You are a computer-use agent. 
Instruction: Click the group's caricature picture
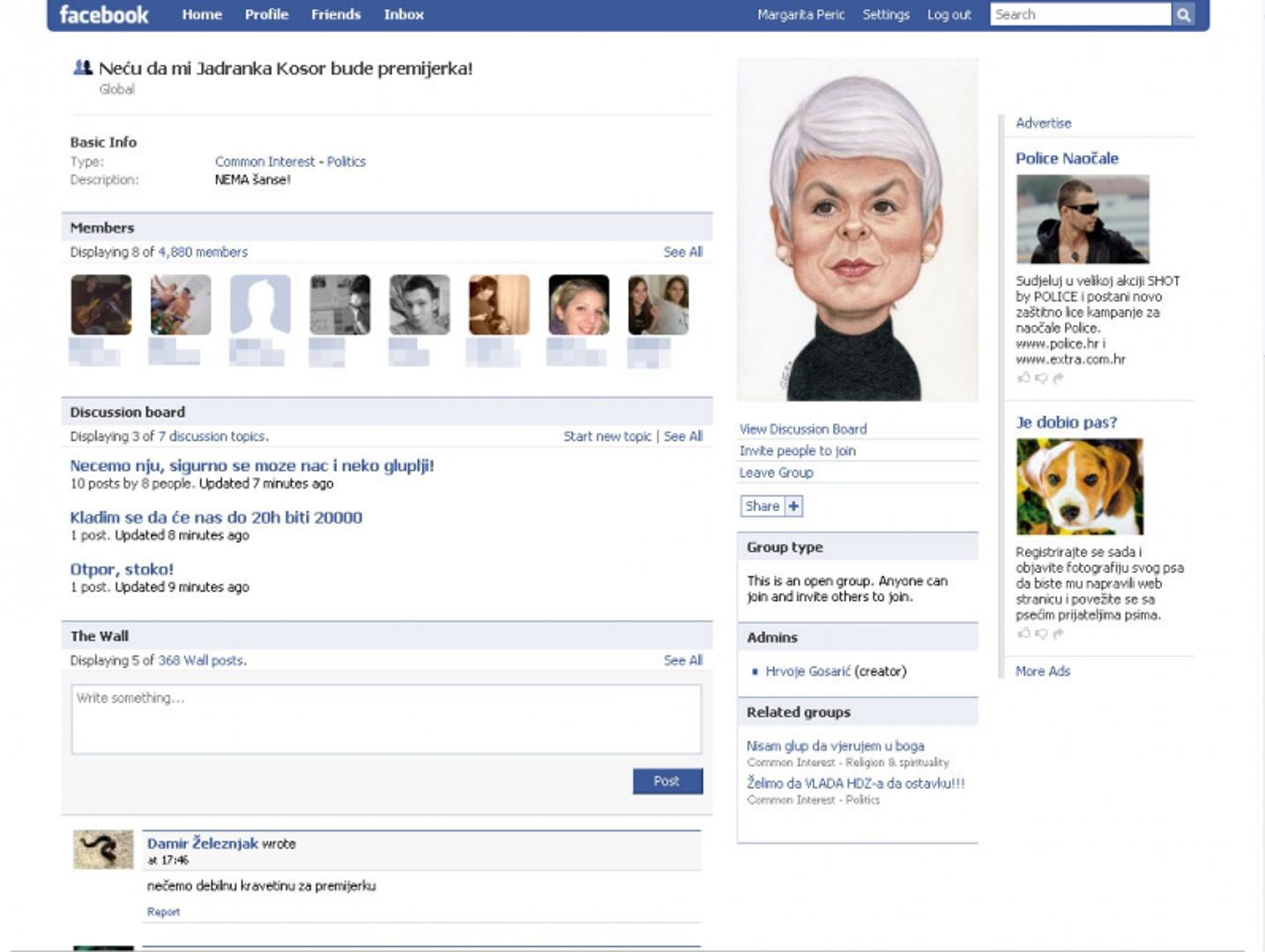857,230
